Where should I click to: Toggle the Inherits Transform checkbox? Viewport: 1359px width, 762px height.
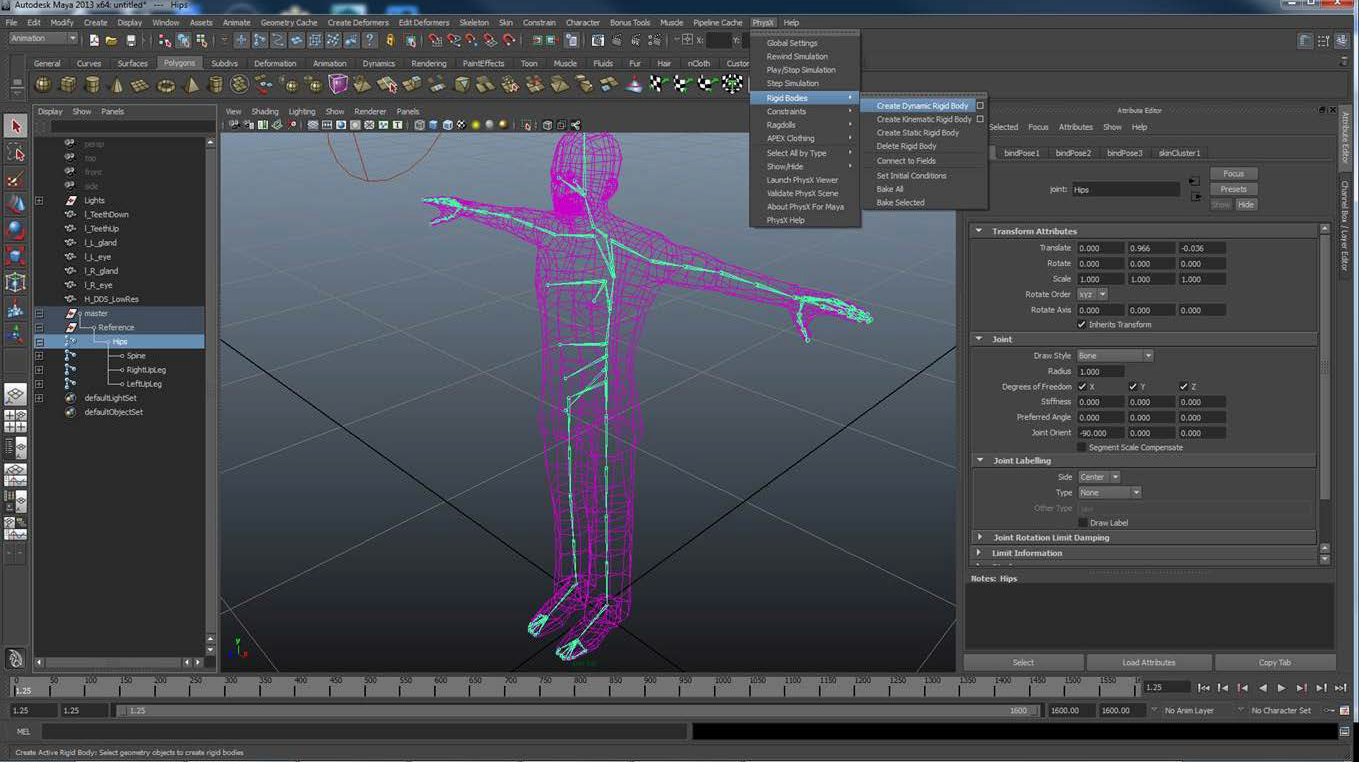[x=1081, y=324]
